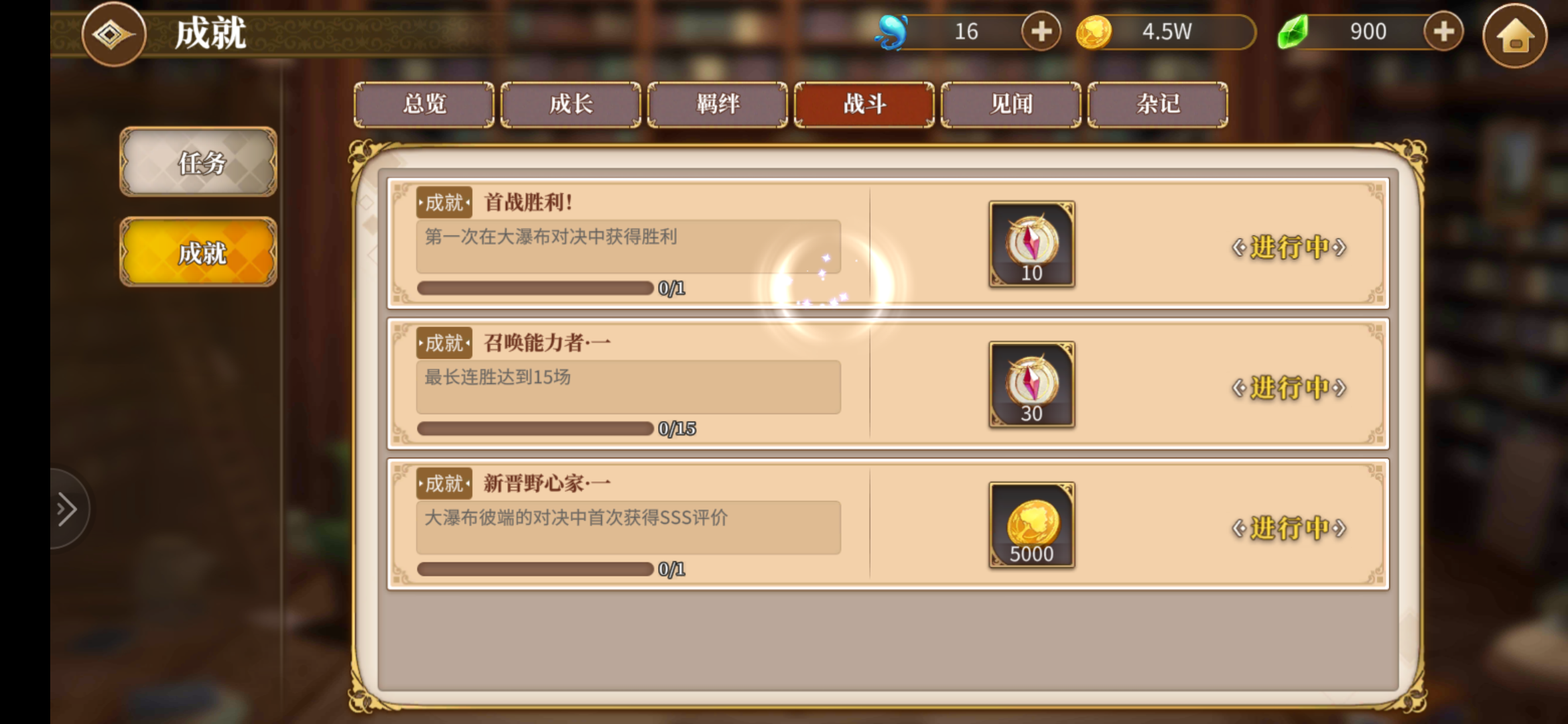Tap the back diamond icon beside 成就 title
The image size is (1568, 724).
click(113, 34)
